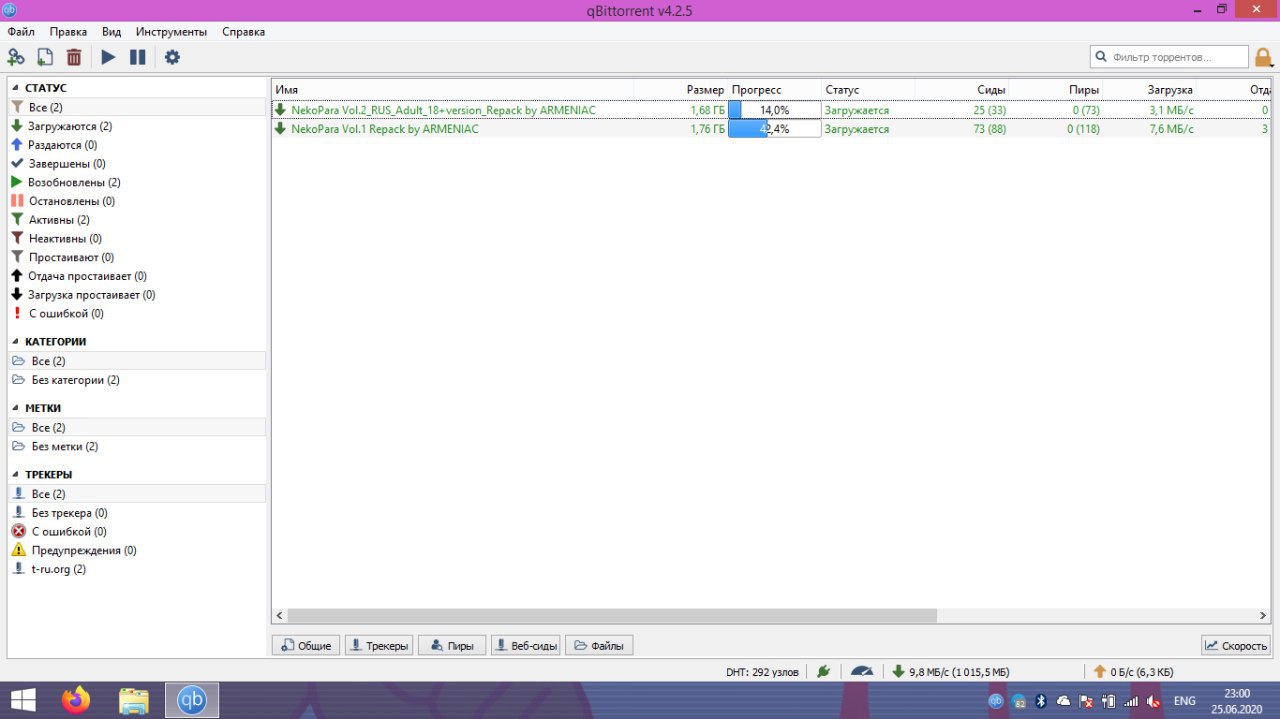Collapse the ТРЕКЕРЫ section

[x=15, y=475]
